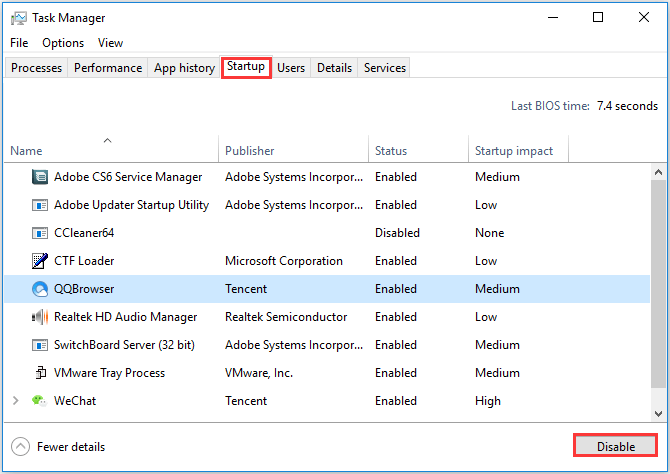
Task: Click the Adobe CS6 Service Manager icon
Action: click(x=40, y=177)
